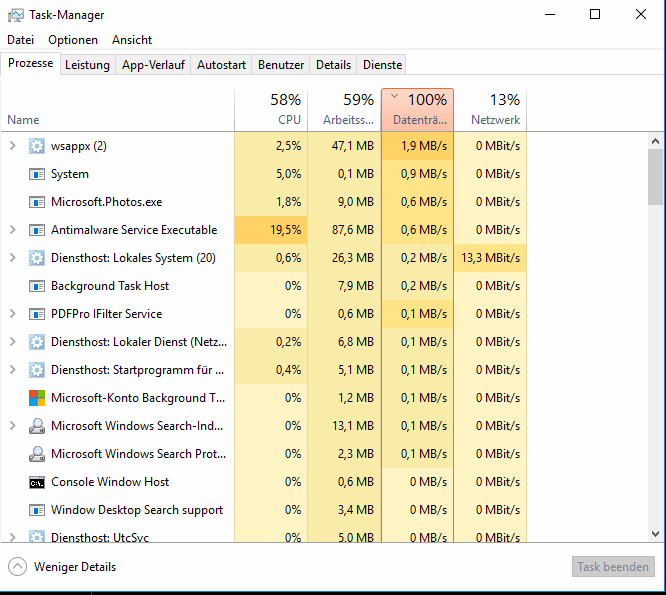The image size is (666, 595).
Task: Click the Task-Manager title bar icon
Action: (16, 15)
